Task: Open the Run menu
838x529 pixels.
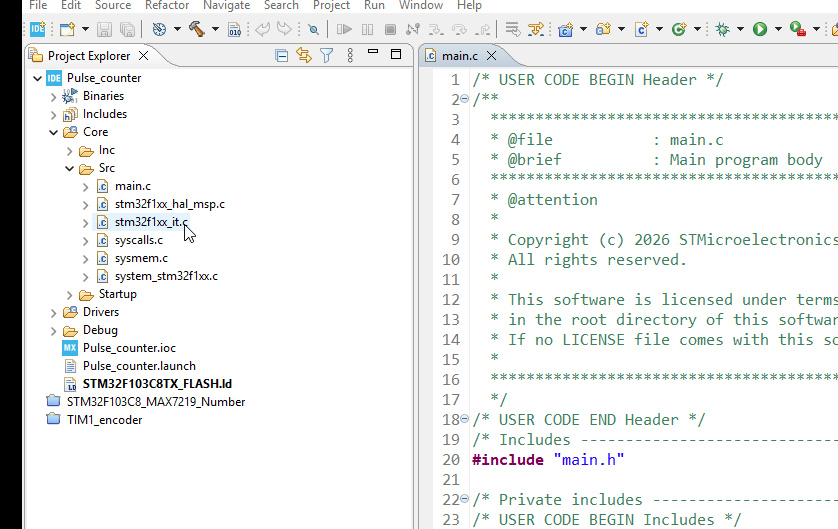Action: click(374, 5)
